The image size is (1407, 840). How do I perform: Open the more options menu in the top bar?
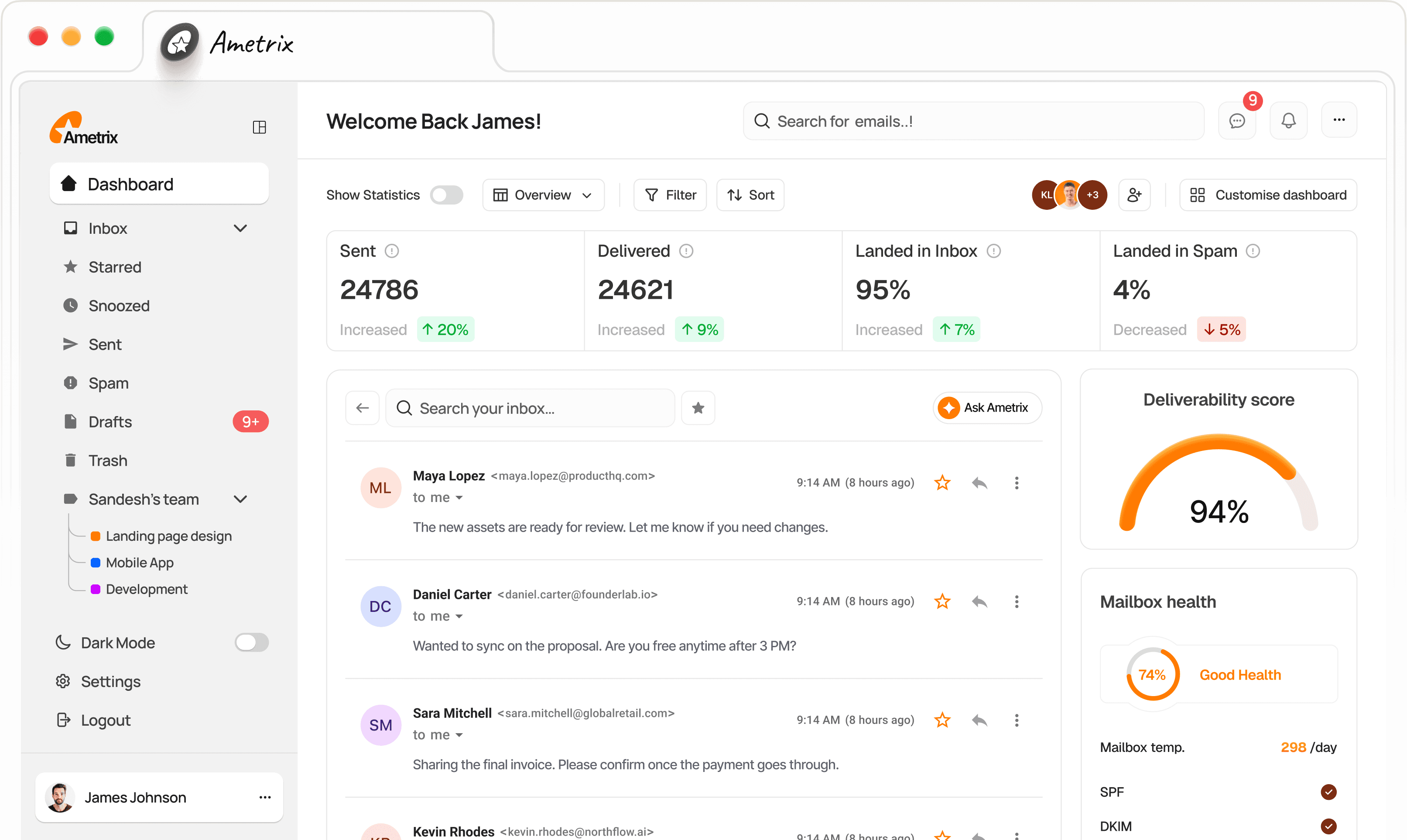[x=1340, y=120]
